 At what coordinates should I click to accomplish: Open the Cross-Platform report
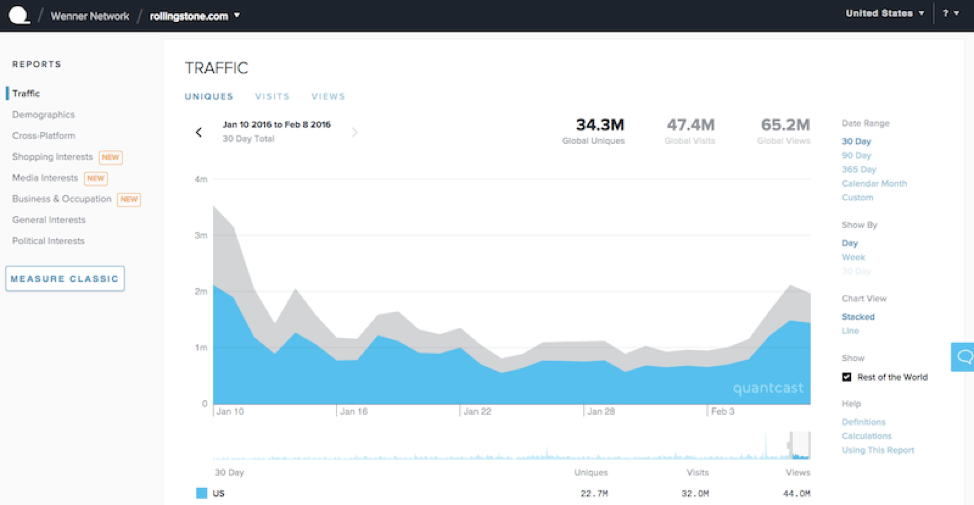pos(43,135)
